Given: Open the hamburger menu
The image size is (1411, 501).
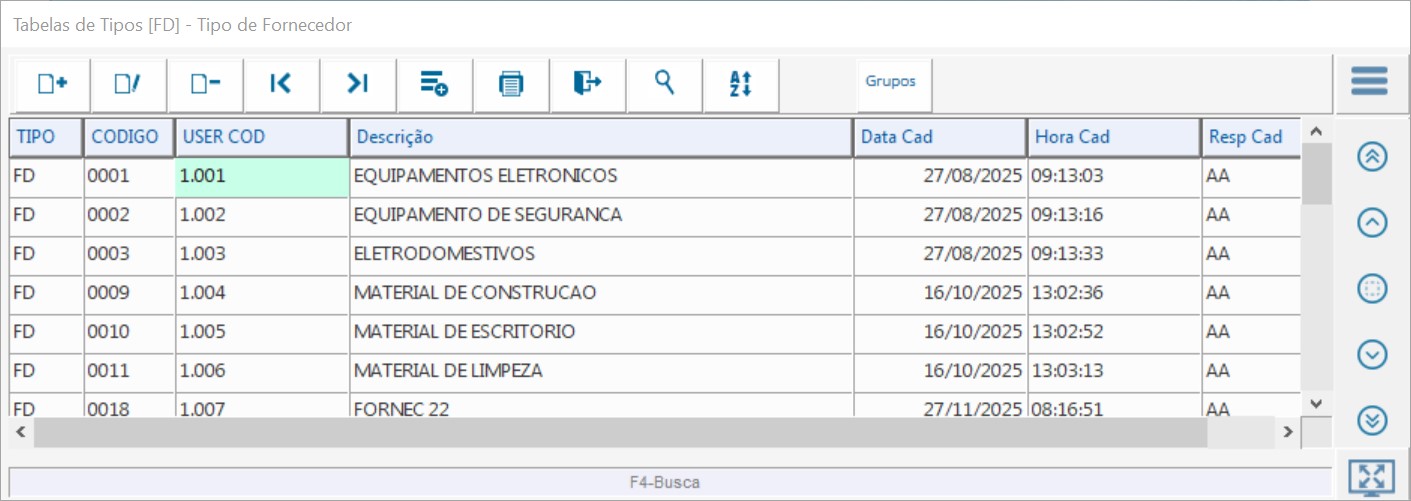Looking at the screenshot, I should [1369, 81].
